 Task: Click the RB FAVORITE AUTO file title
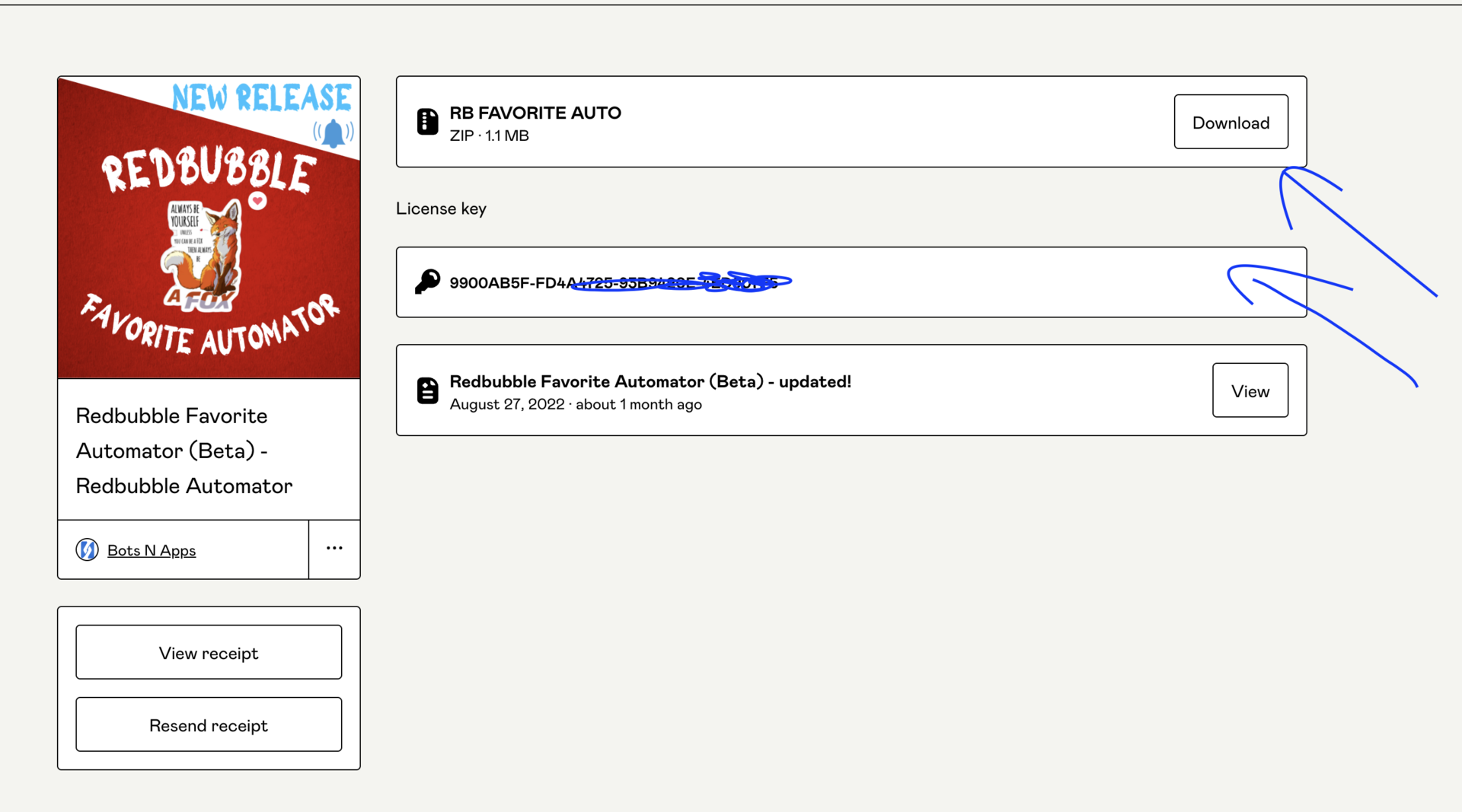(535, 113)
